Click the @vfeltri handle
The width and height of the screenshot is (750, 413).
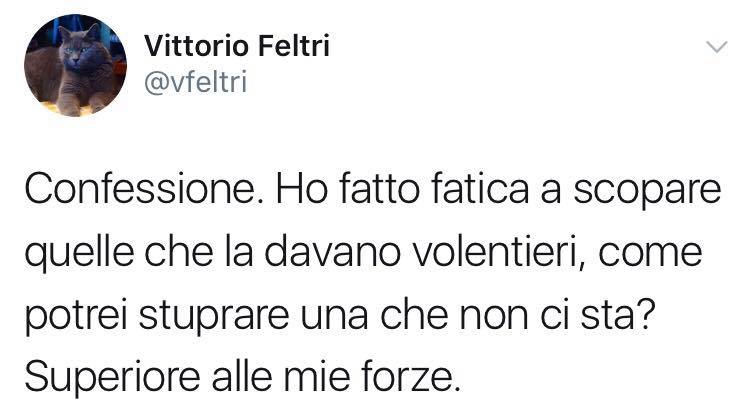click(195, 82)
